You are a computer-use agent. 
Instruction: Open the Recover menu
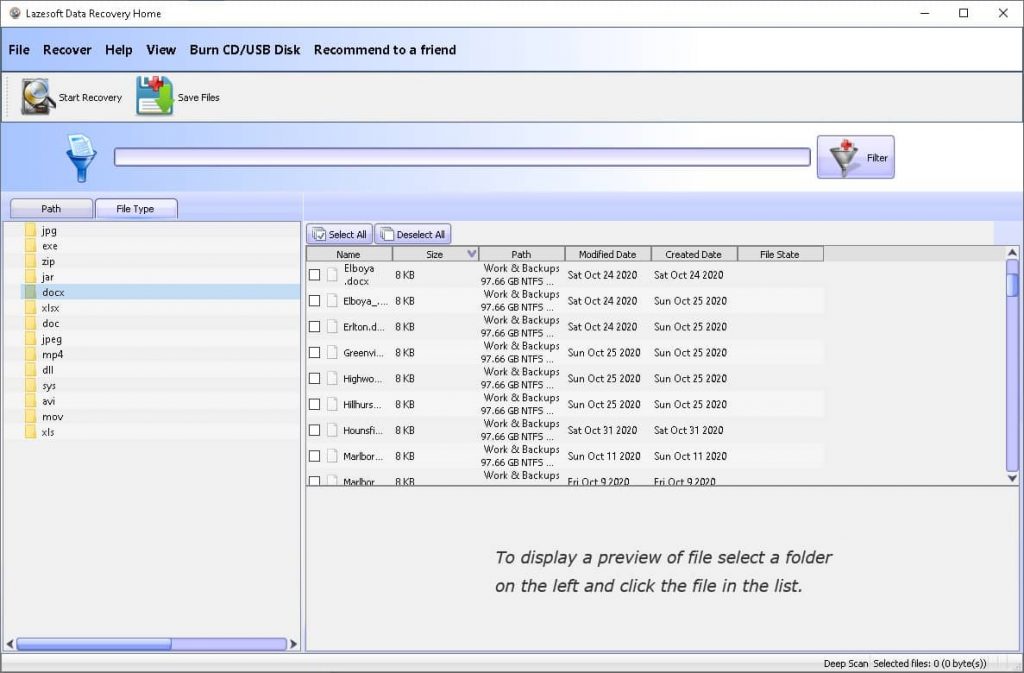point(66,49)
